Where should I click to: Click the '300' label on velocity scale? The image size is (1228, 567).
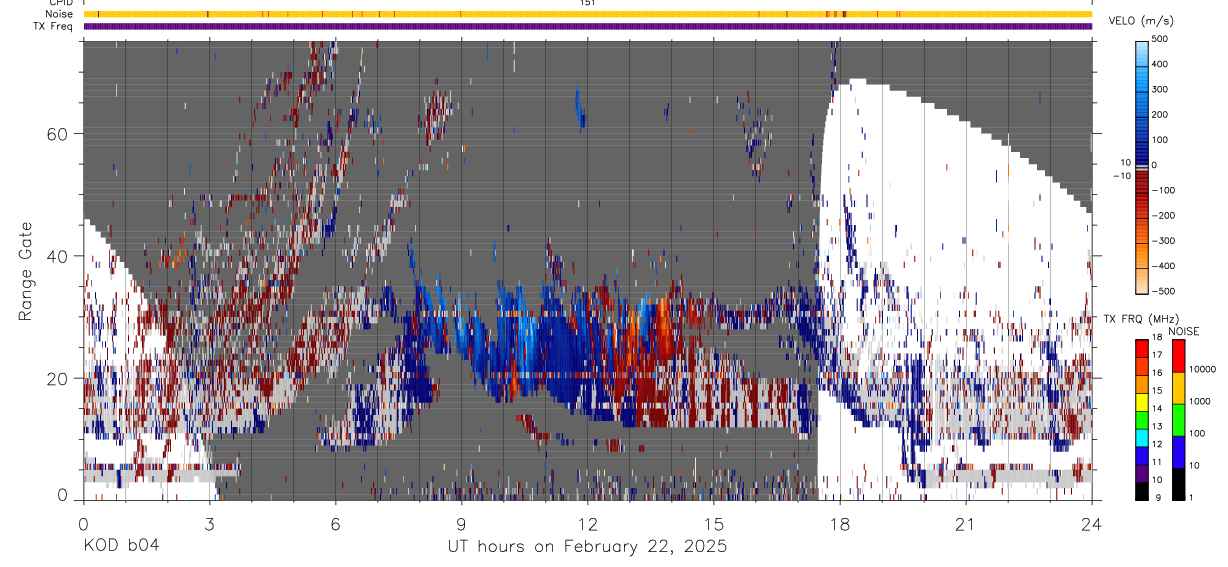pos(1160,89)
